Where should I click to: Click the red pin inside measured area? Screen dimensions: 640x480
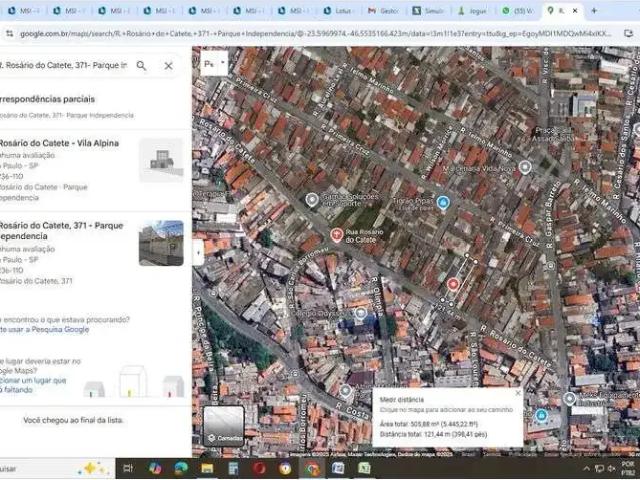pos(453,284)
